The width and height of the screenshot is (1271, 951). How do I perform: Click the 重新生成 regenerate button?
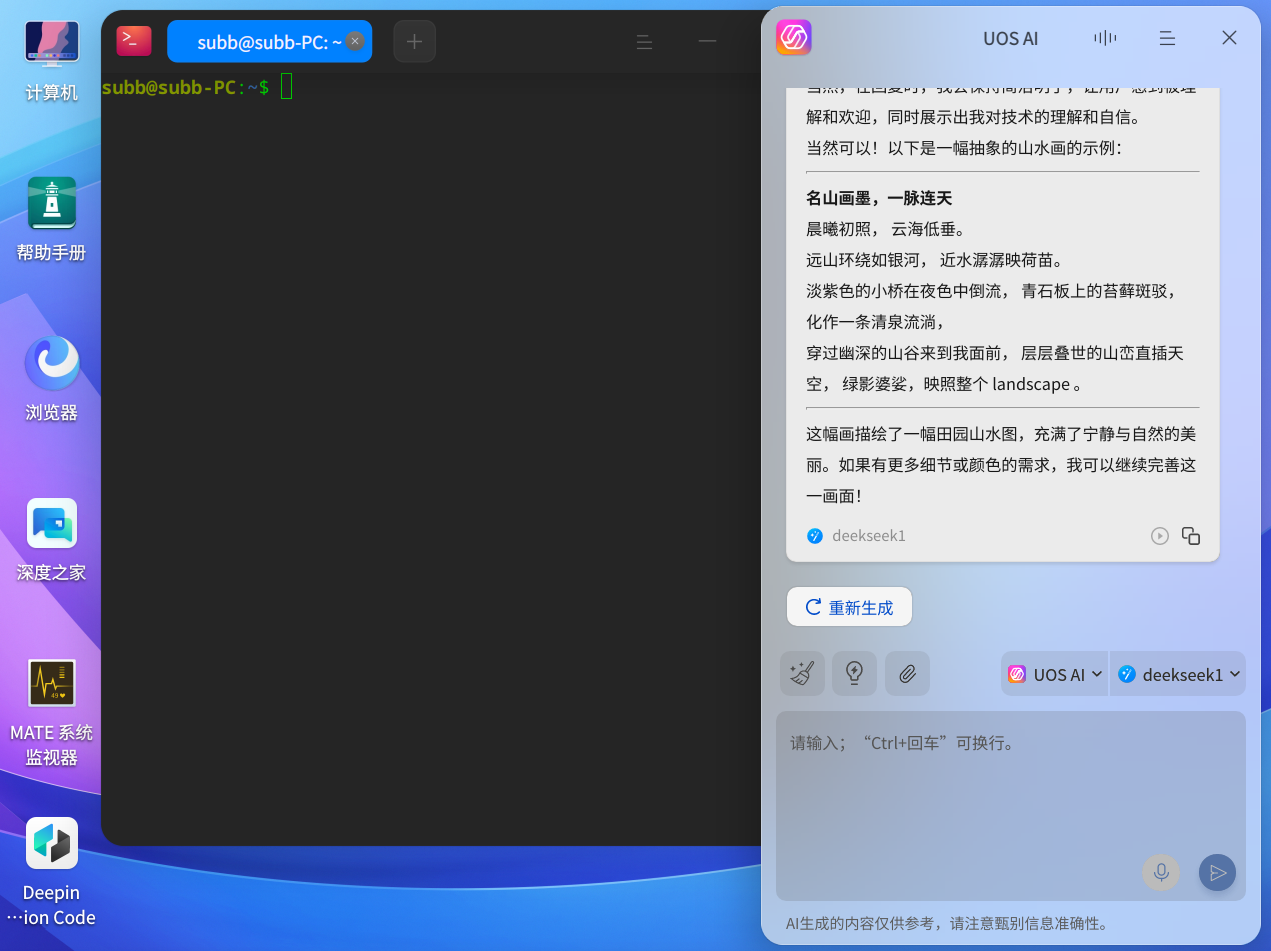849,607
